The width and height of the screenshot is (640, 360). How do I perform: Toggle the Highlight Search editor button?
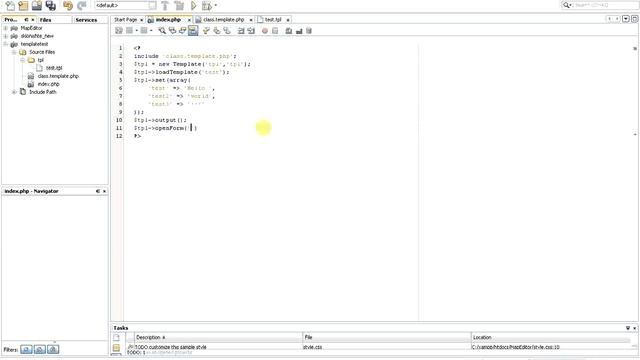click(193, 31)
